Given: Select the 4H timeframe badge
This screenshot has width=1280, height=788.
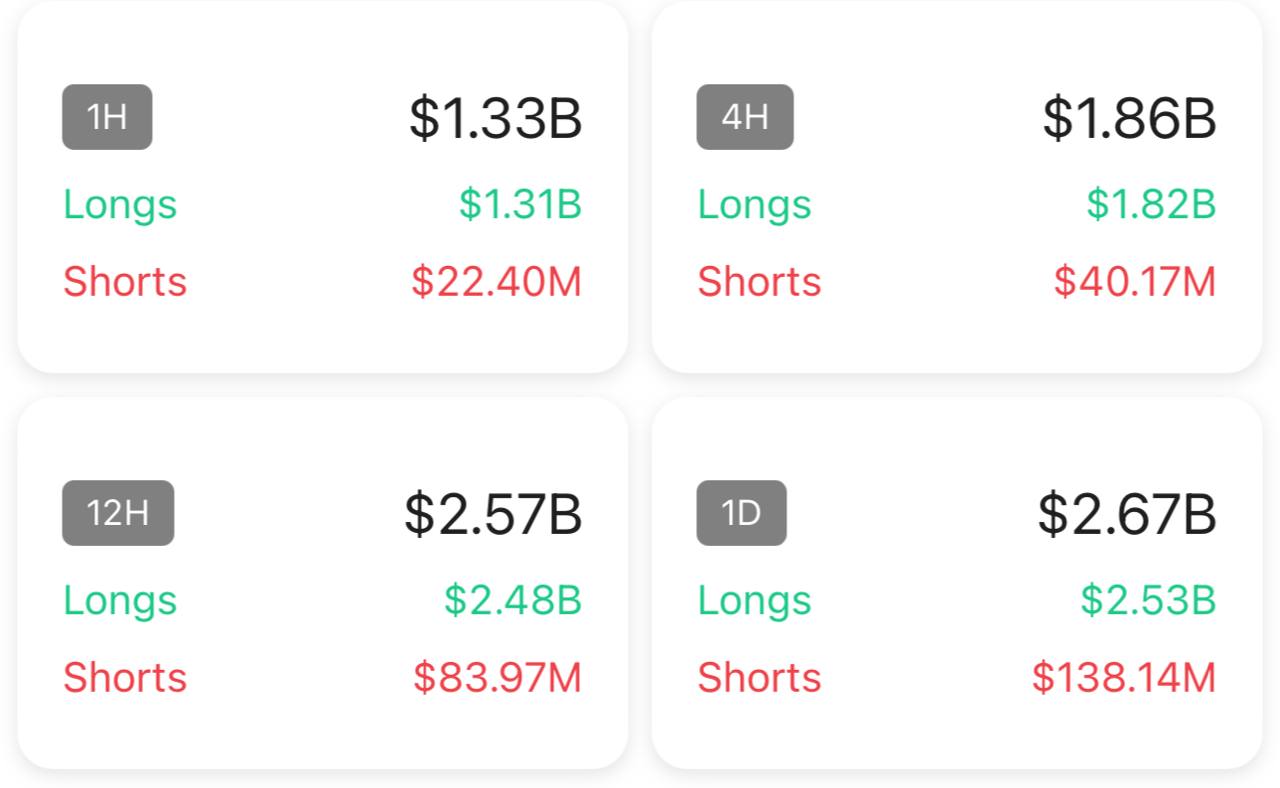Looking at the screenshot, I should pos(745,117).
